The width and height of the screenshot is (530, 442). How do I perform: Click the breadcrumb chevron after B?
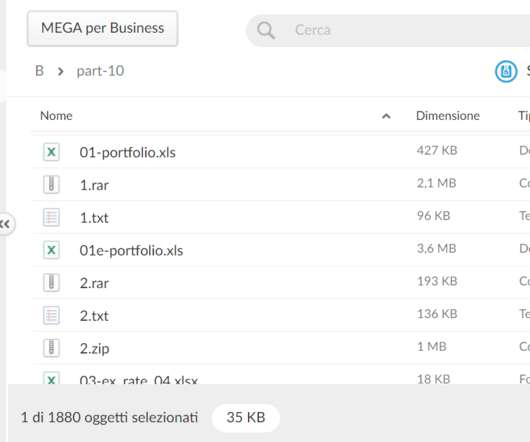click(61, 71)
